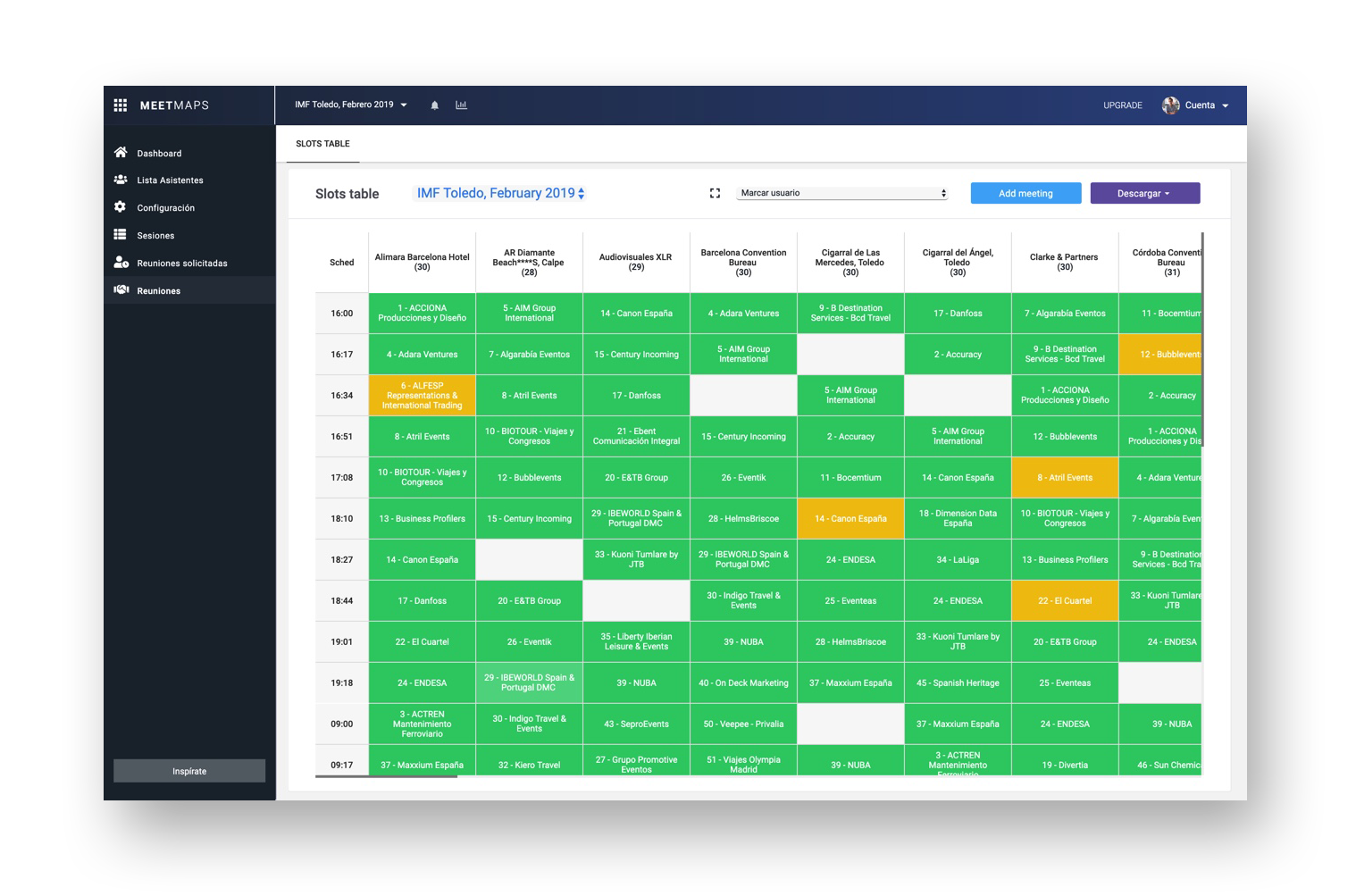Open Configuración in the sidebar
The height and width of the screenshot is (896, 1356).
189,207
